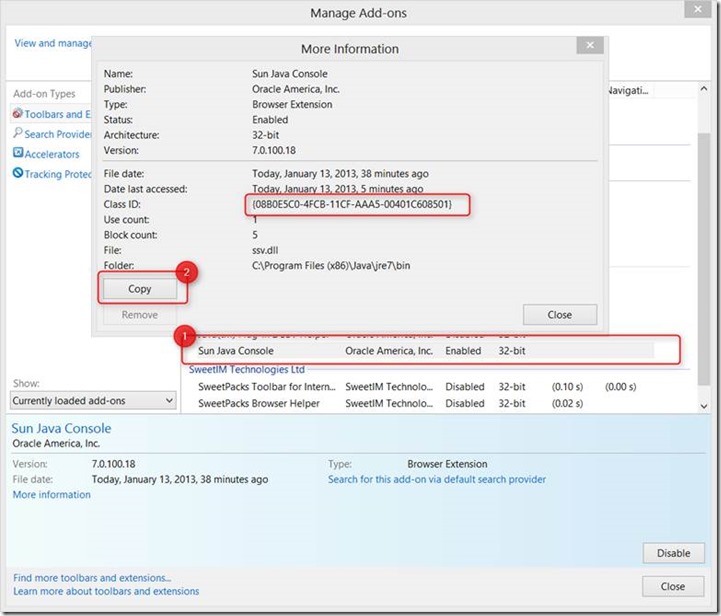This screenshot has height=616, width=721.
Task: Open Find more toolbars and extensions link
Action: pyautogui.click(x=92, y=578)
